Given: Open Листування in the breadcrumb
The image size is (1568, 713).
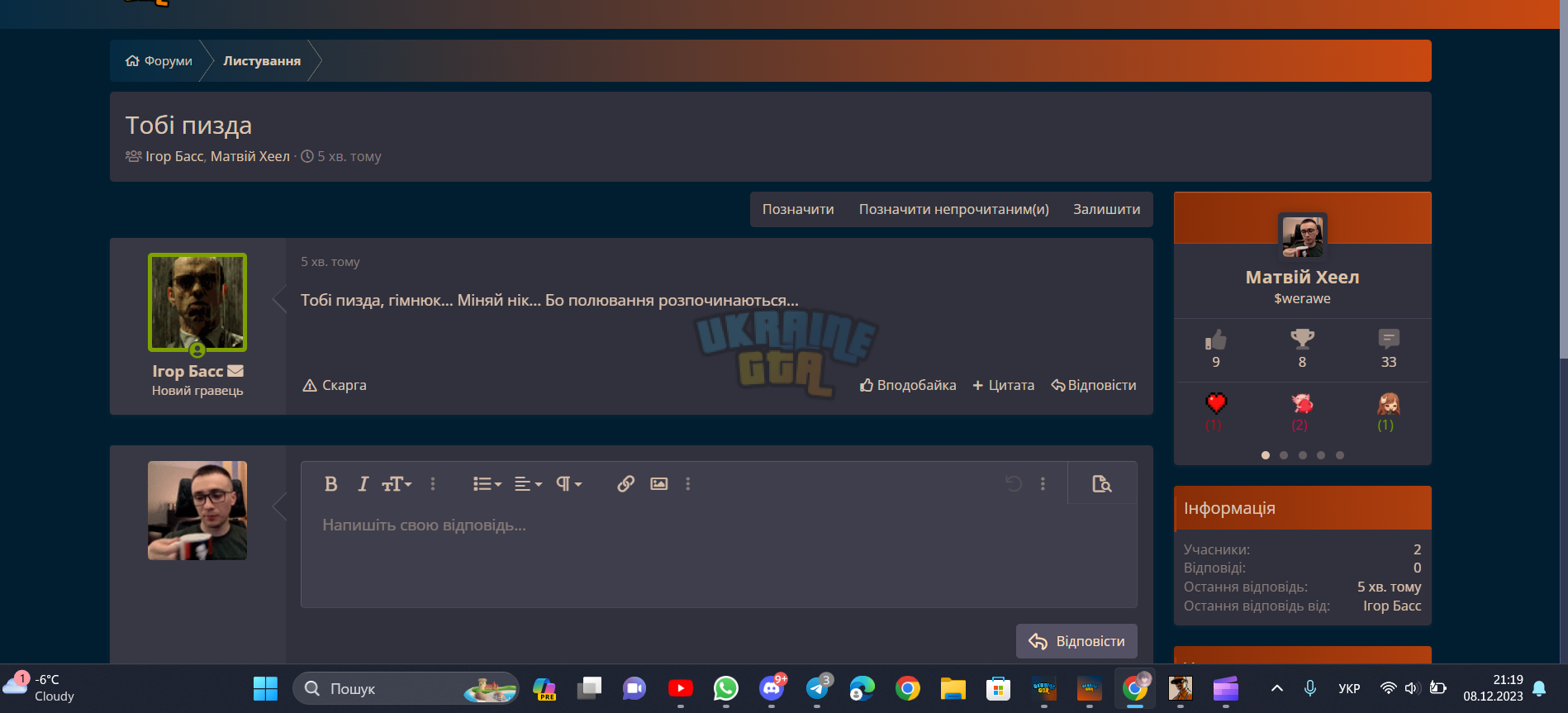Looking at the screenshot, I should (x=262, y=61).
